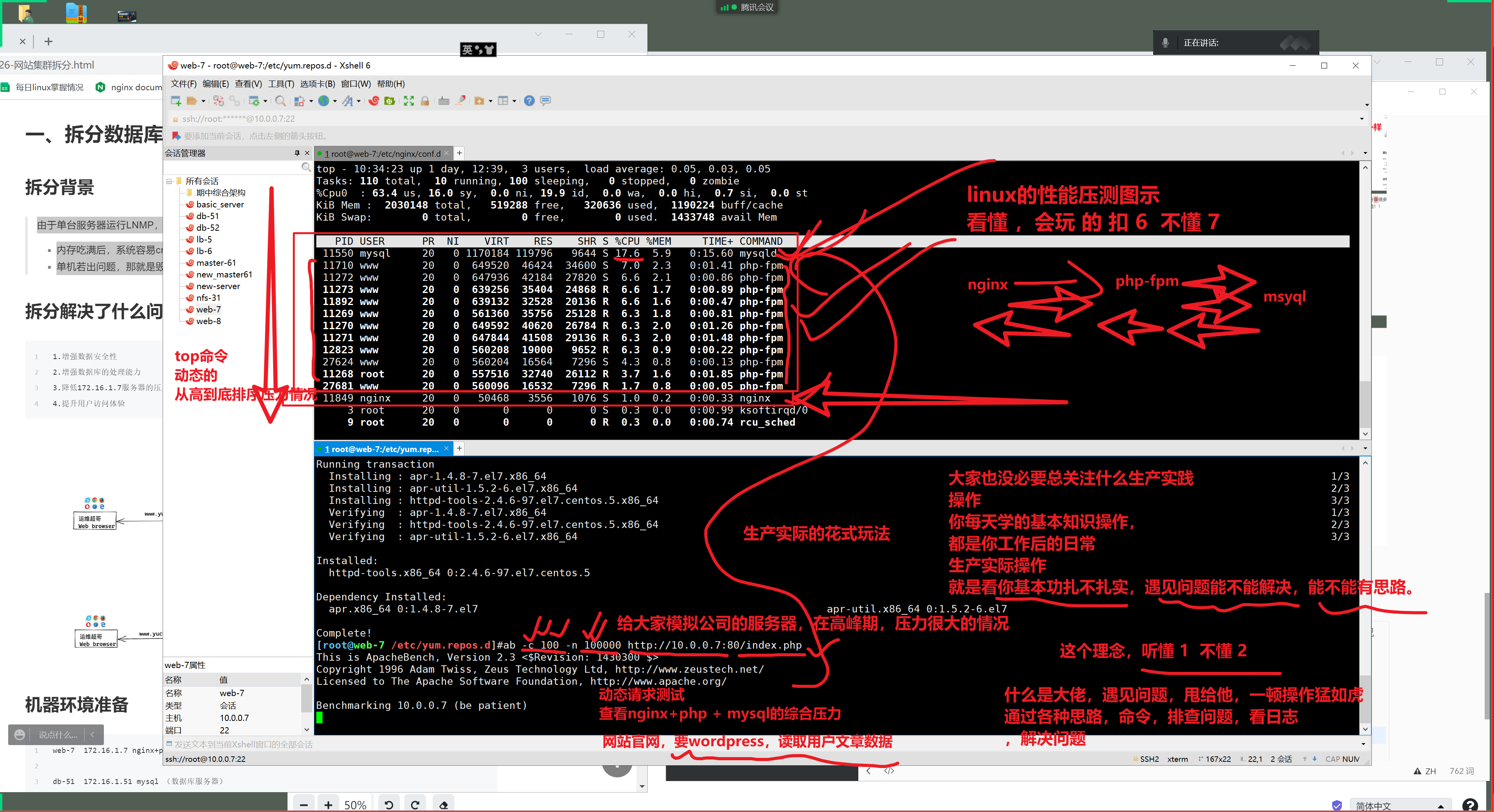Click the highlighter pen toolbar icon
Viewport: 1494px width, 812px height.
click(x=461, y=101)
